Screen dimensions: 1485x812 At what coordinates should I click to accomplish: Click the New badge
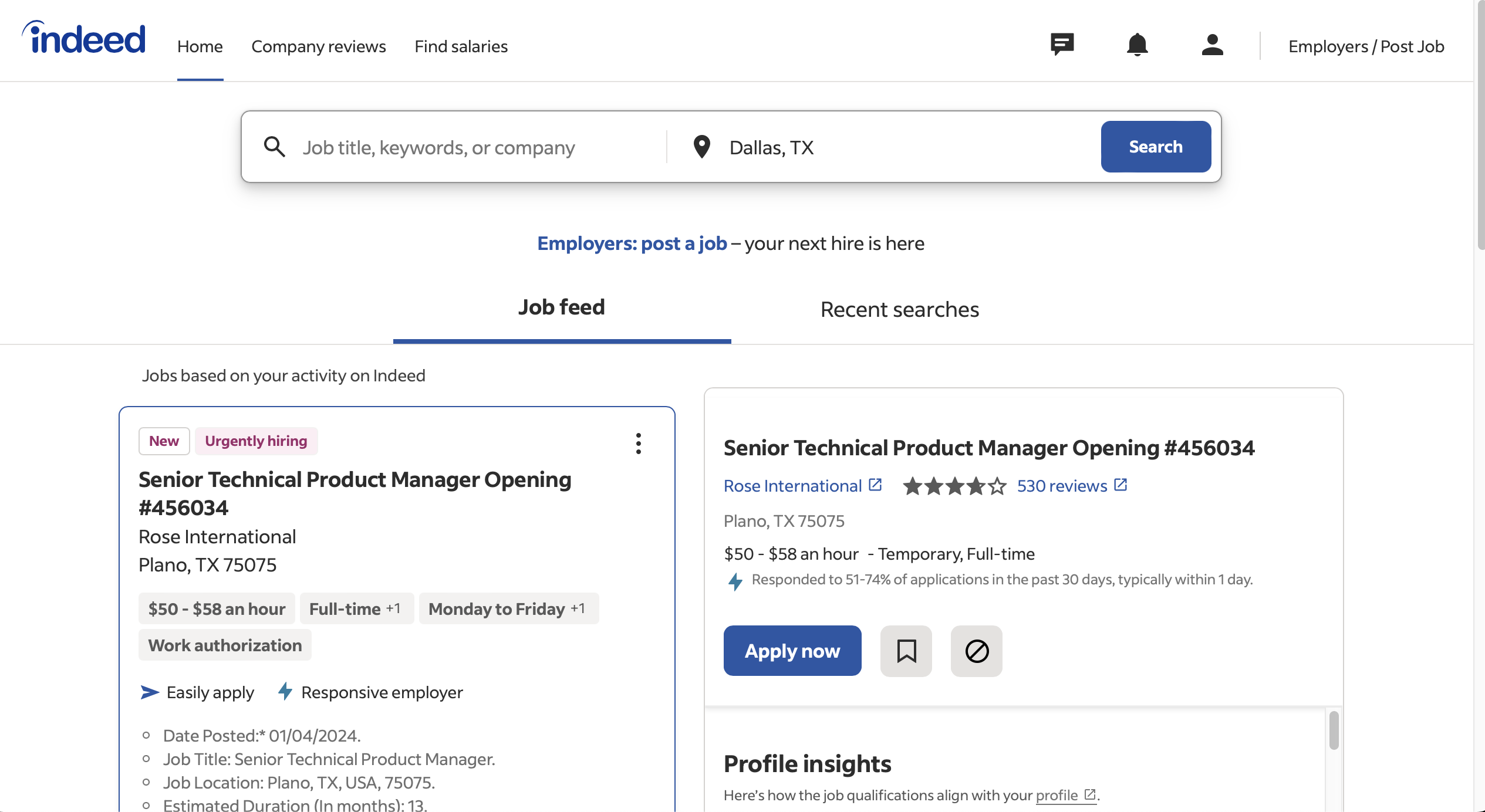click(x=164, y=441)
